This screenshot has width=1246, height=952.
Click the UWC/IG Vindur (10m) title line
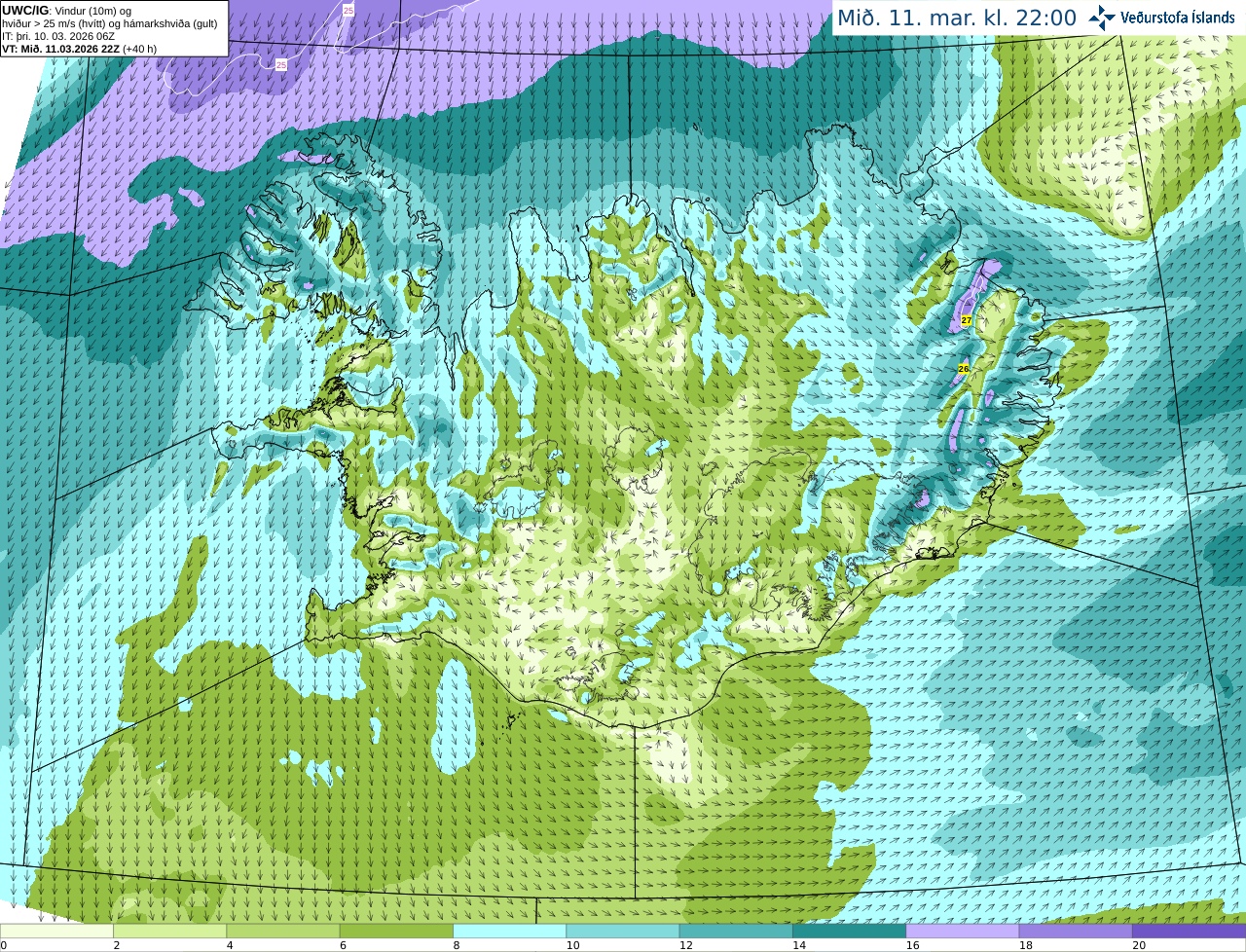tap(67, 11)
